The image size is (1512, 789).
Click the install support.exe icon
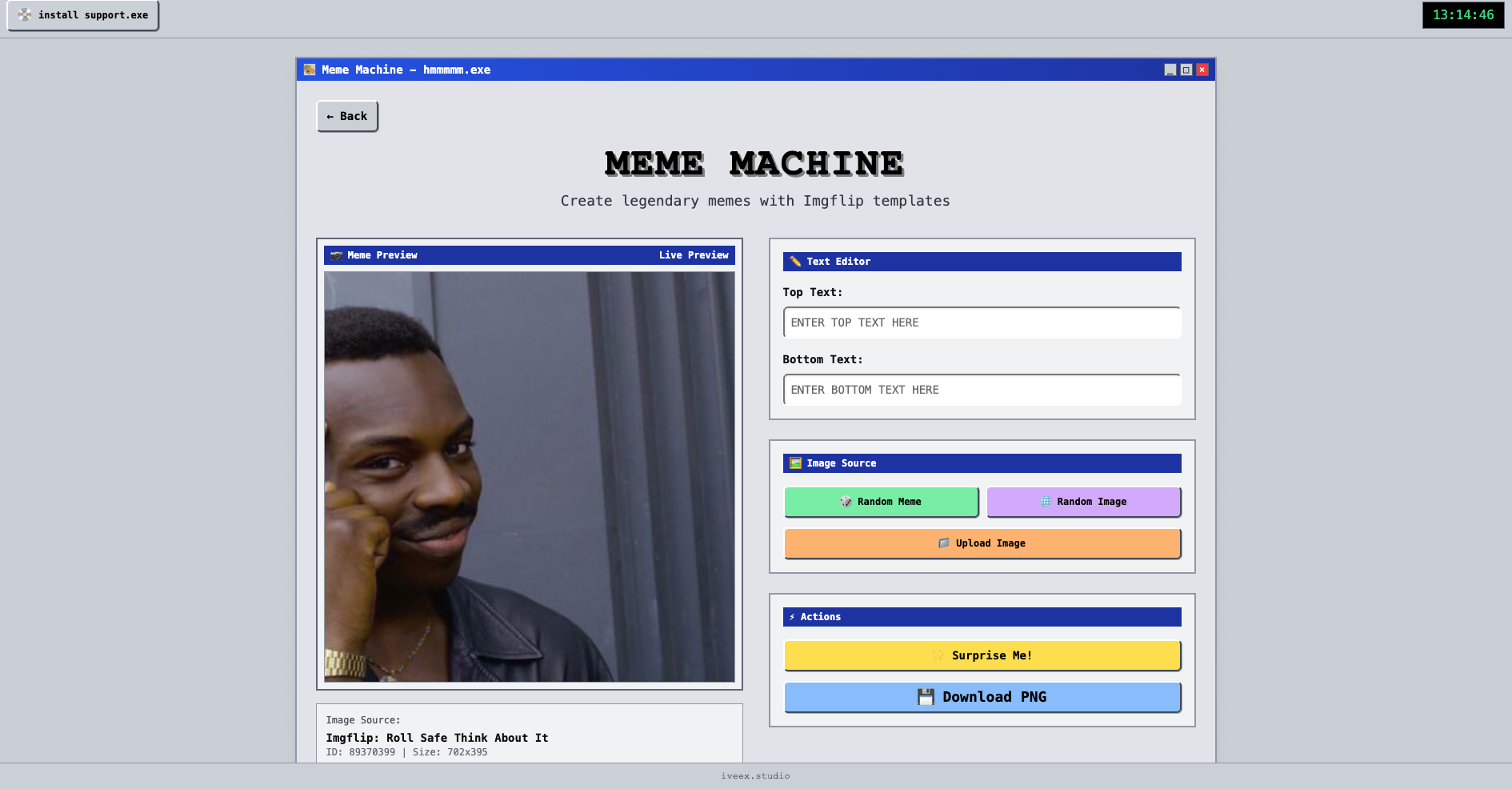point(25,14)
